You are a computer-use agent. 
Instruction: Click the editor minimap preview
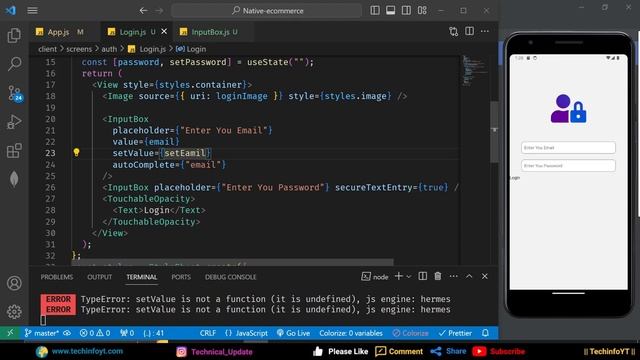coord(474,70)
